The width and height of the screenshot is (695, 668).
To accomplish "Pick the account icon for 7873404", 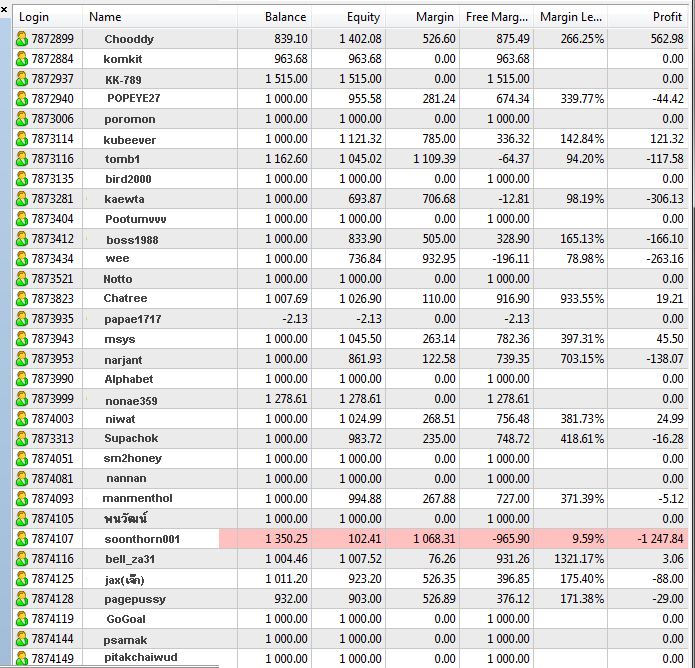I will tap(22, 219).
